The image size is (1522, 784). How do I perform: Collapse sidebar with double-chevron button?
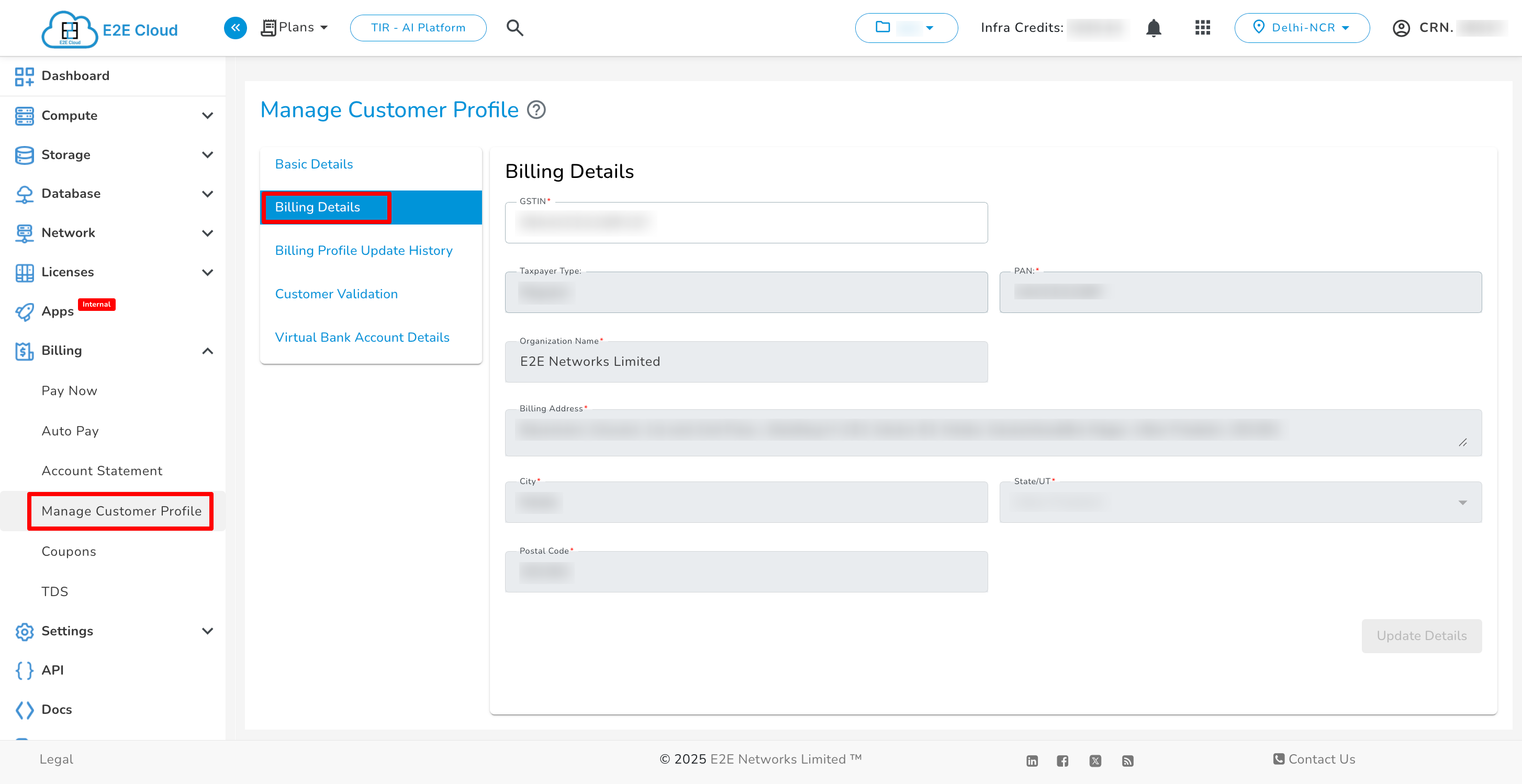pos(235,27)
